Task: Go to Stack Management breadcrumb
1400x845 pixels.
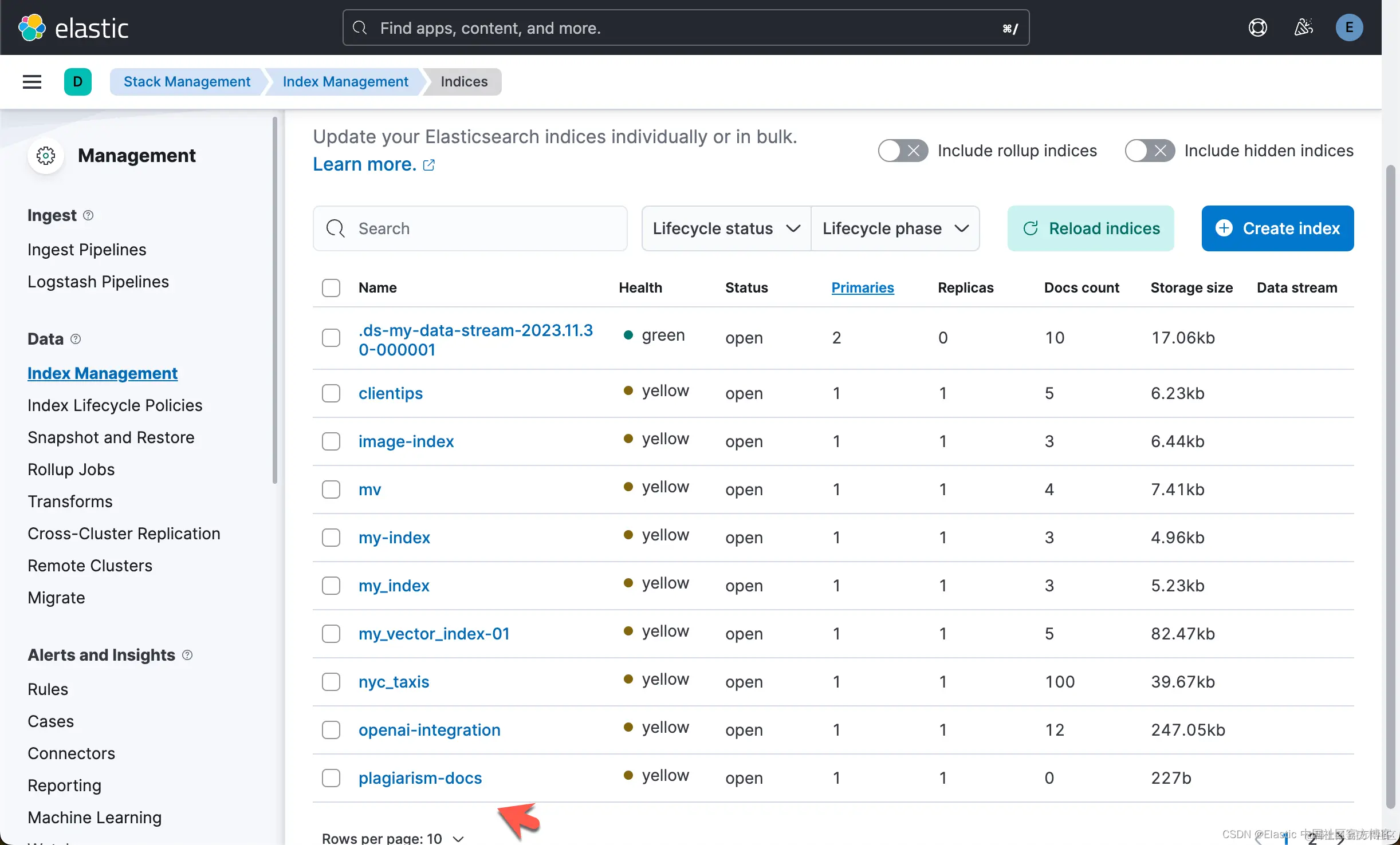Action: pos(187,82)
